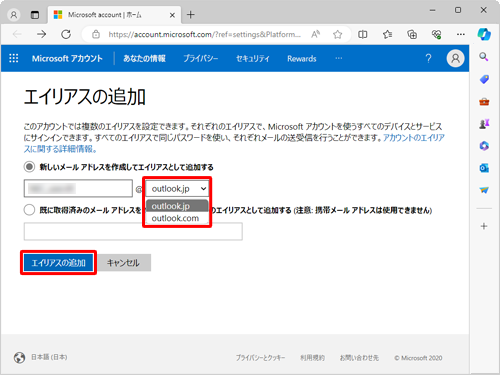This screenshot has width=500, height=375.
Task: Select create new email address radio option
Action: (29, 167)
